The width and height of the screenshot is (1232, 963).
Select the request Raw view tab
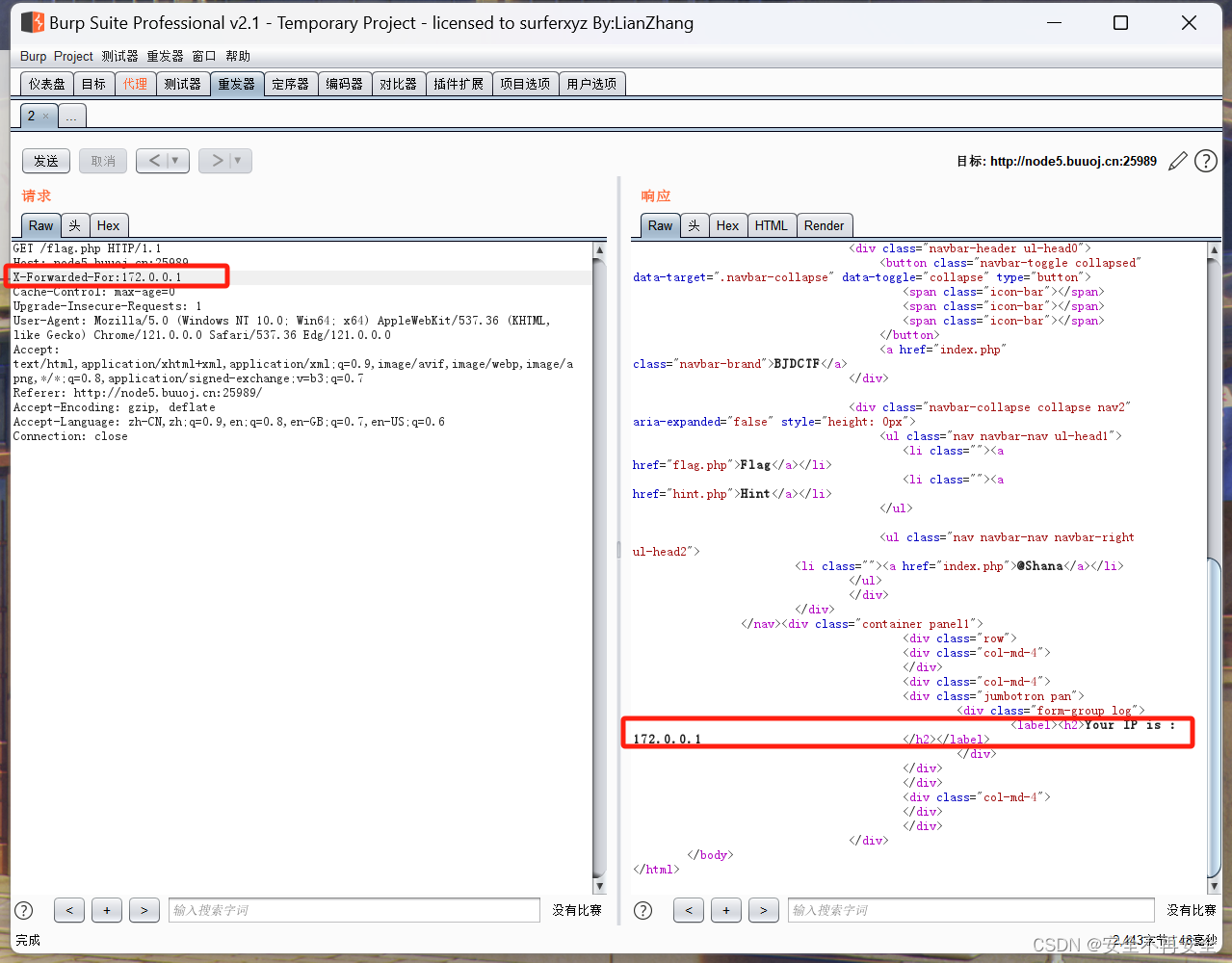tap(41, 225)
